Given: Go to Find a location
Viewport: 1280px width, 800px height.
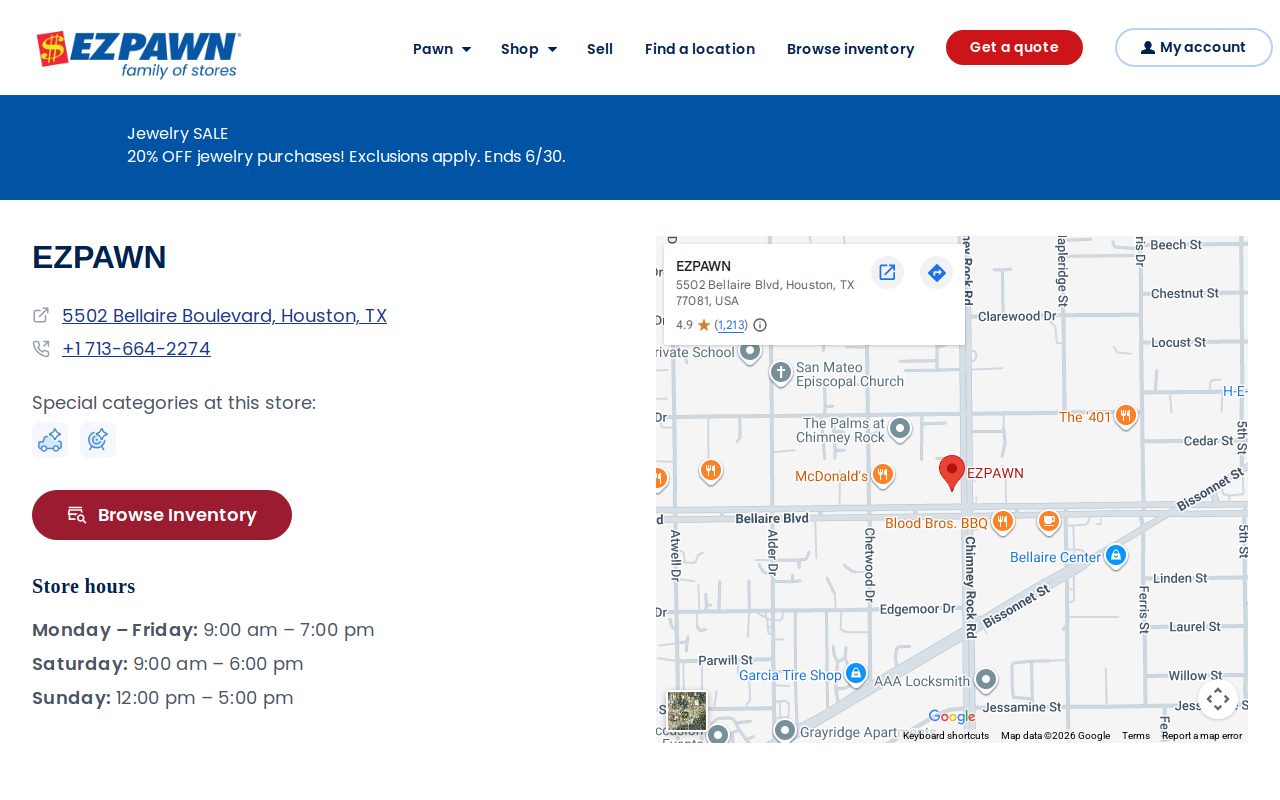Looking at the screenshot, I should click(x=700, y=49).
